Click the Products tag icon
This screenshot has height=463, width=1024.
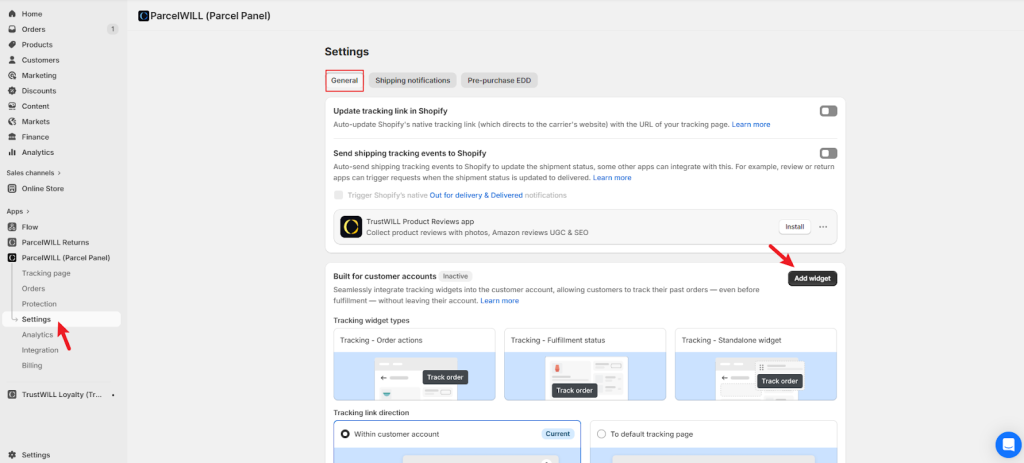click(12, 44)
